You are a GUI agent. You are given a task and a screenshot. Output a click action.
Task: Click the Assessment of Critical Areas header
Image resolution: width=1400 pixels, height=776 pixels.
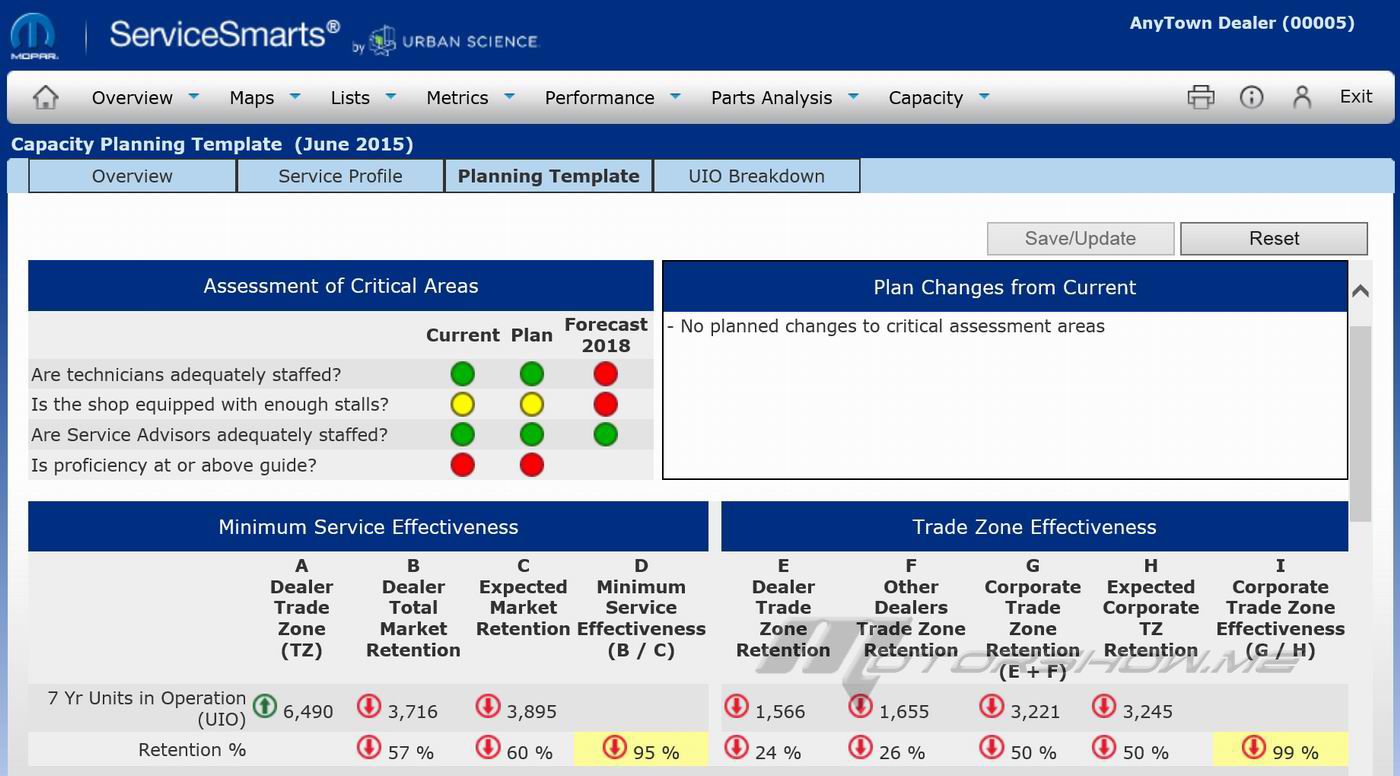click(341, 286)
